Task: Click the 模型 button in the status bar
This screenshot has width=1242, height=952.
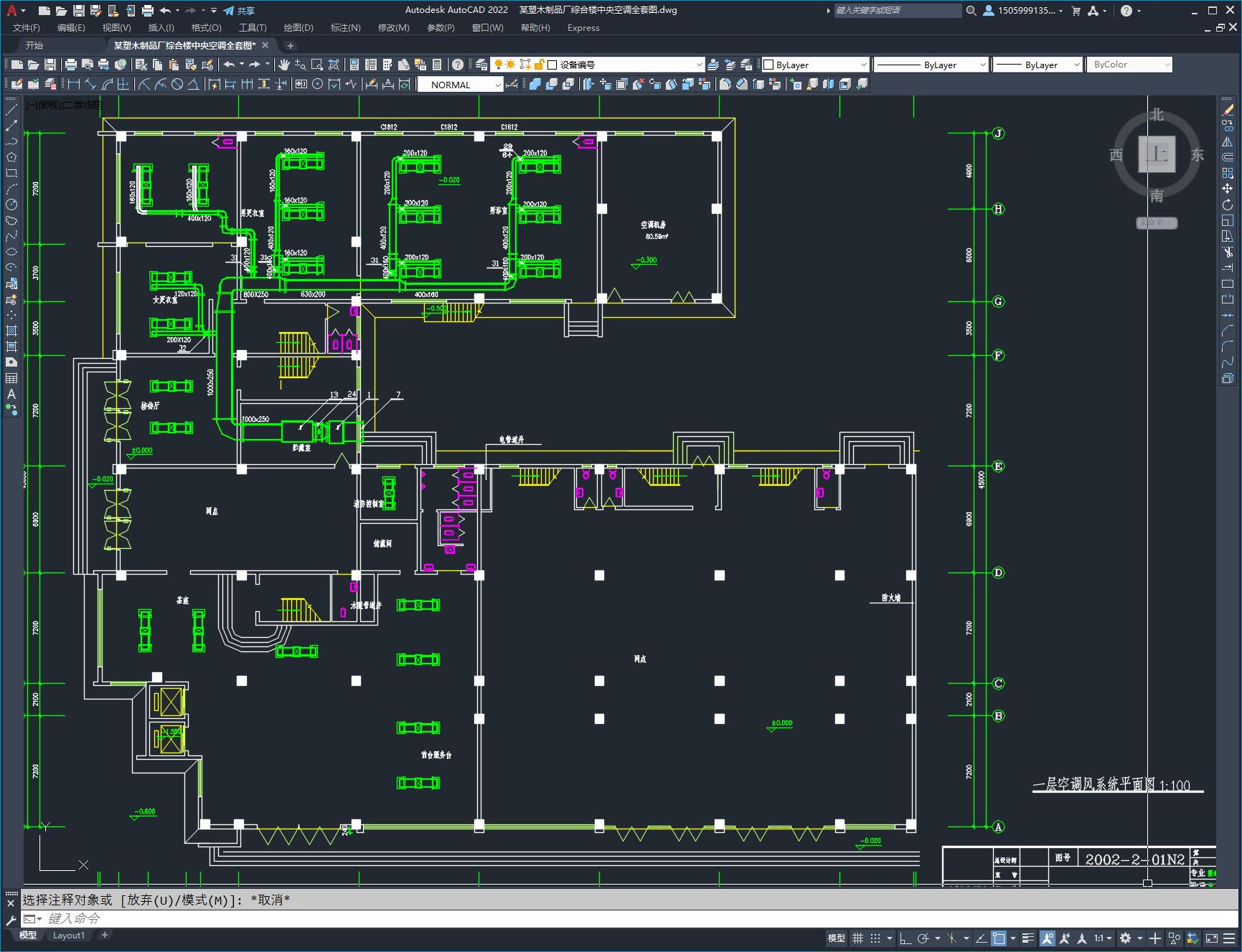Action: (x=837, y=938)
